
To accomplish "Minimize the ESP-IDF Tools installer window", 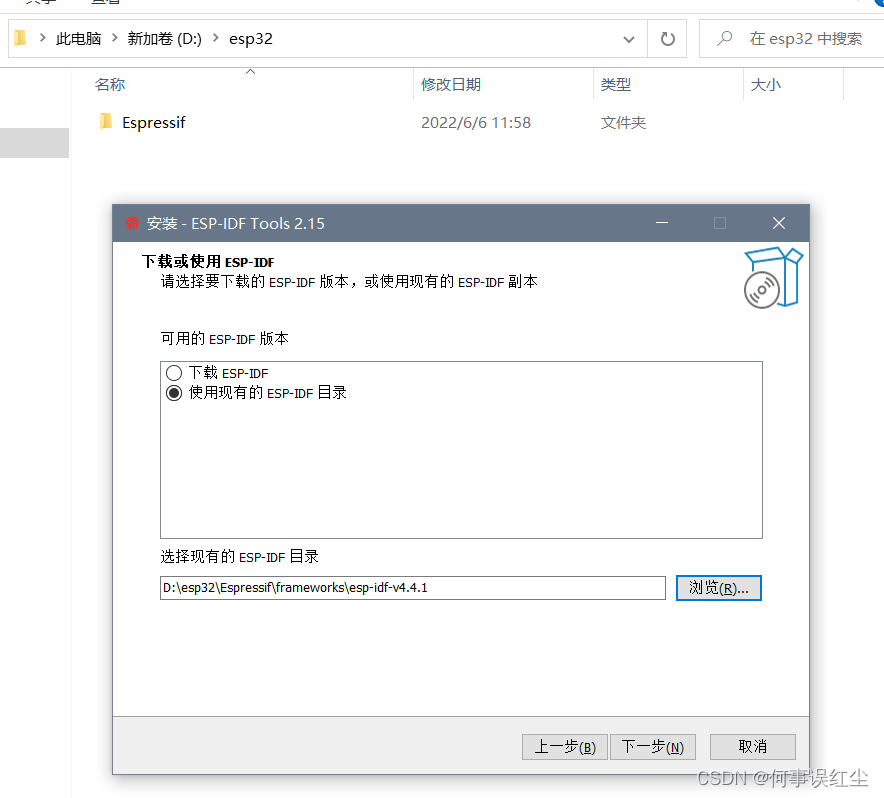I will 662,223.
